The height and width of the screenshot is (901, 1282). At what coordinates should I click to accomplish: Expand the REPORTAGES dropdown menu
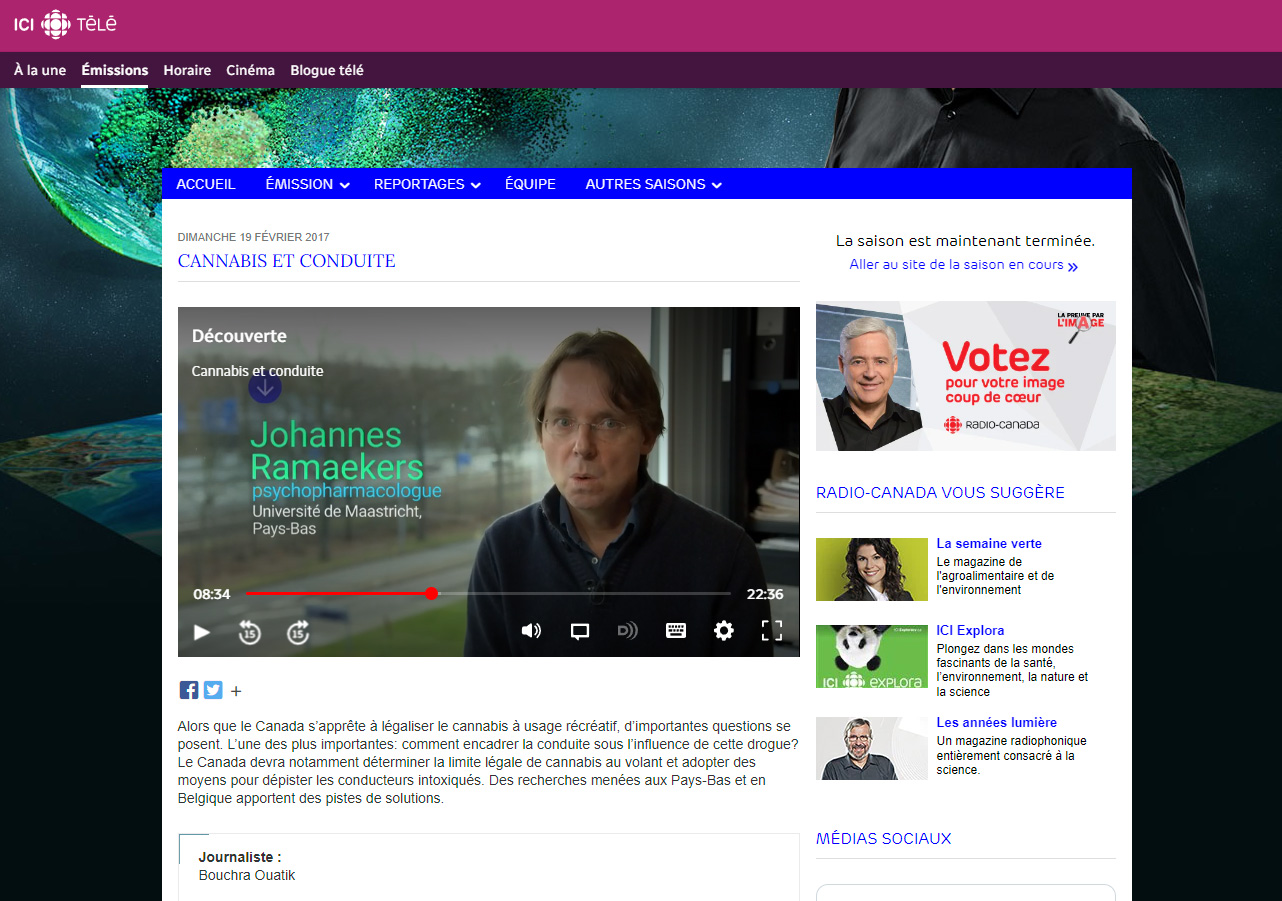pyautogui.click(x=427, y=184)
